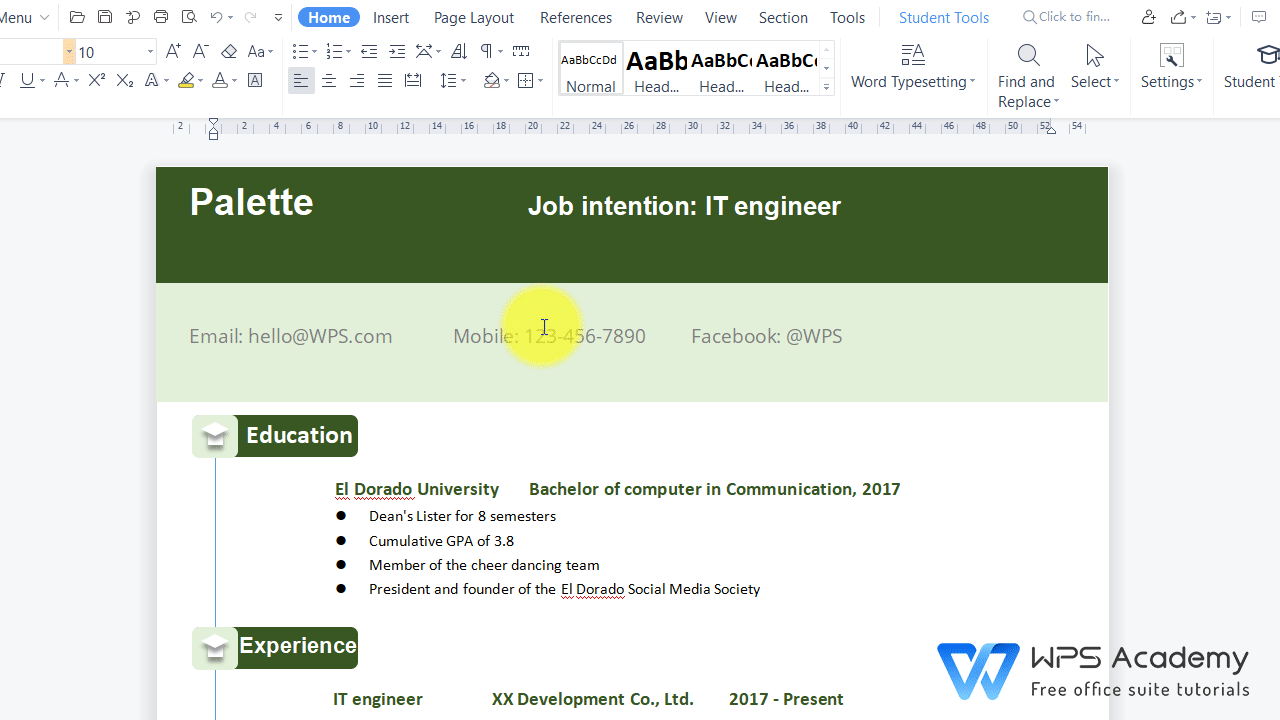The image size is (1280, 720).
Task: Click the comment bubble icon at top right
Action: 1259,17
